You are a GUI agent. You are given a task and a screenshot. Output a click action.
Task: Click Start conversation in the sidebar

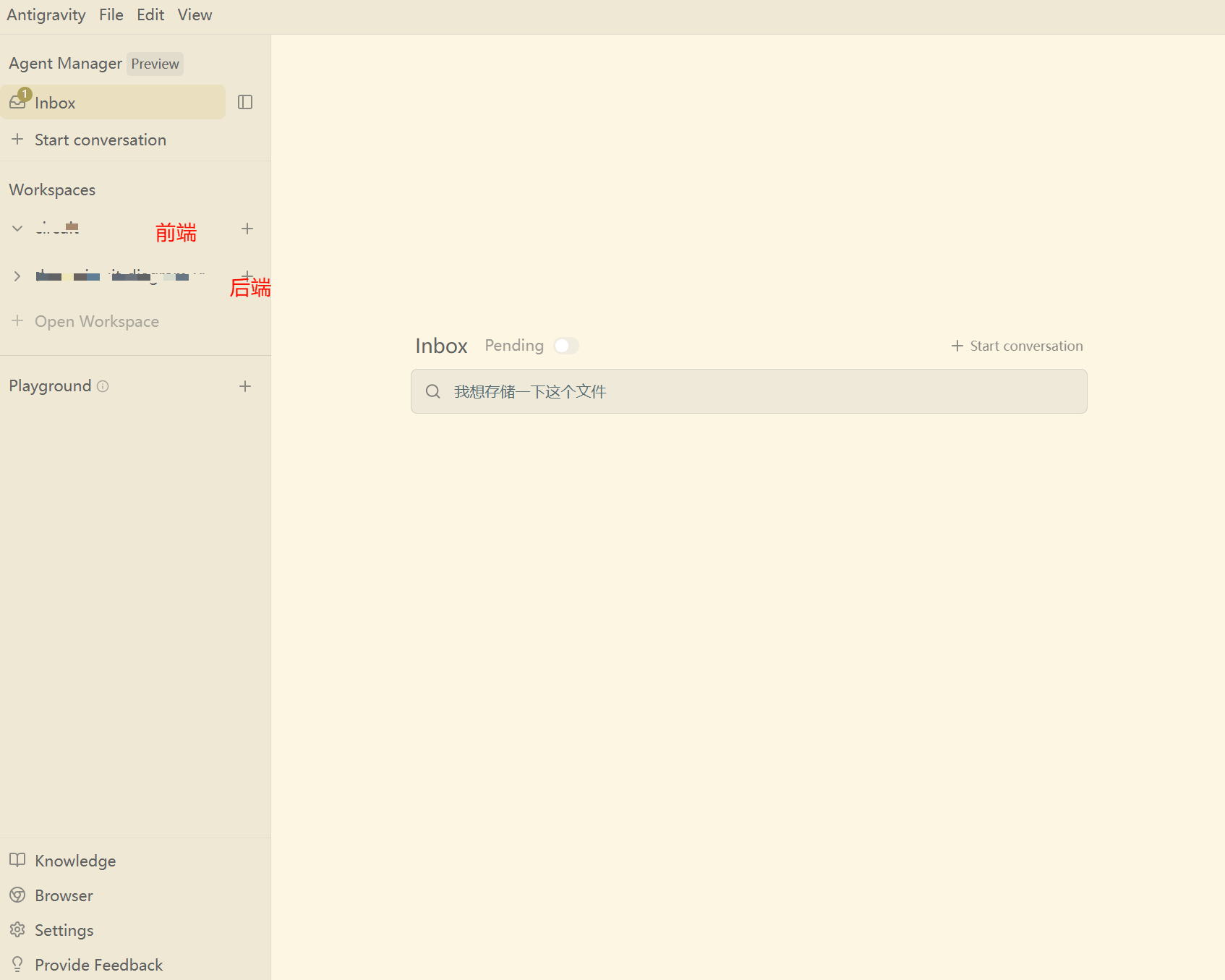tap(101, 140)
